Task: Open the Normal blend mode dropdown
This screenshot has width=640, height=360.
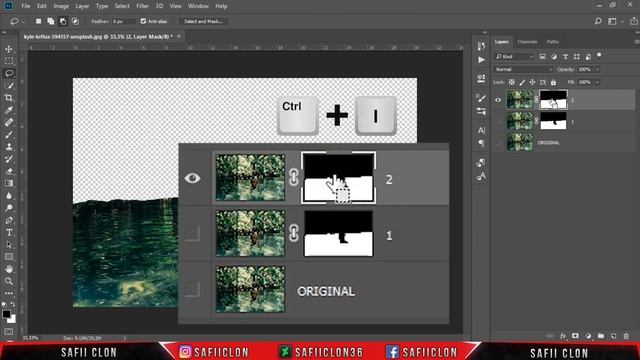Action: [524, 69]
